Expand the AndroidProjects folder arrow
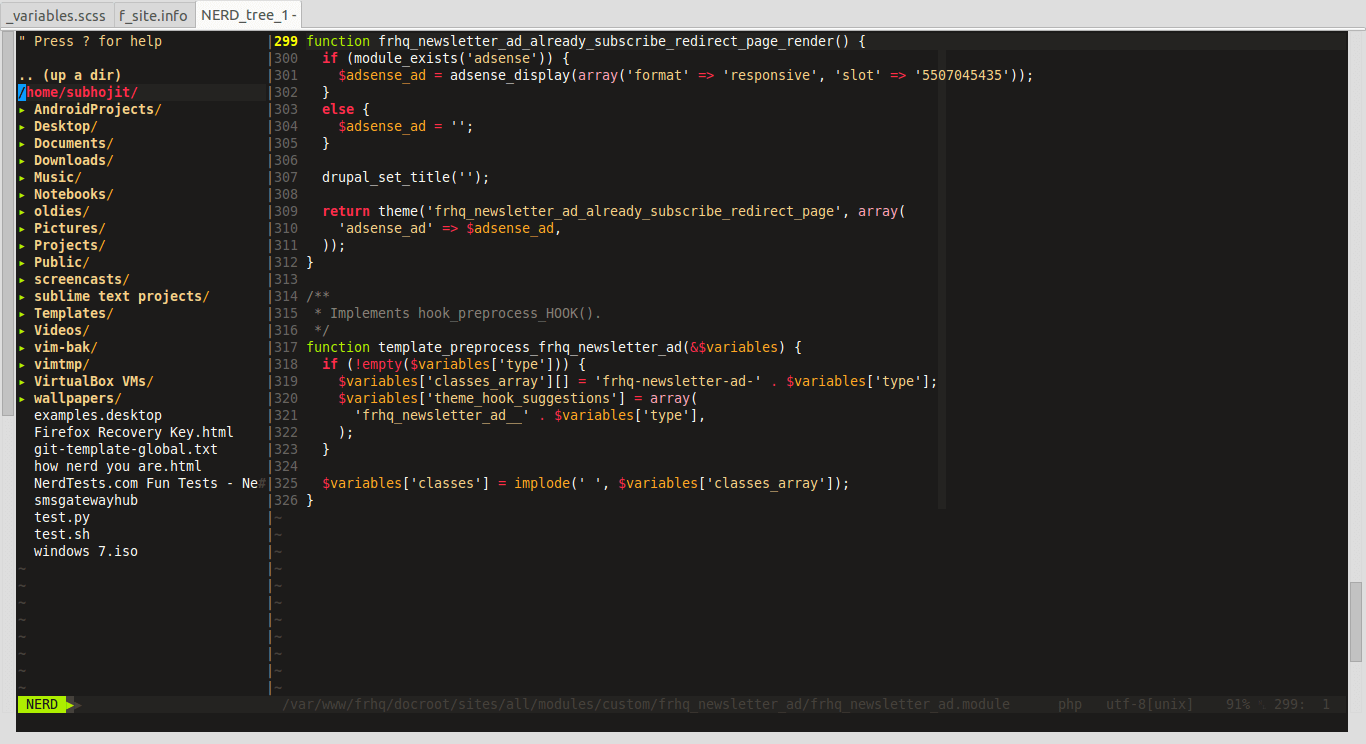 (x=22, y=110)
